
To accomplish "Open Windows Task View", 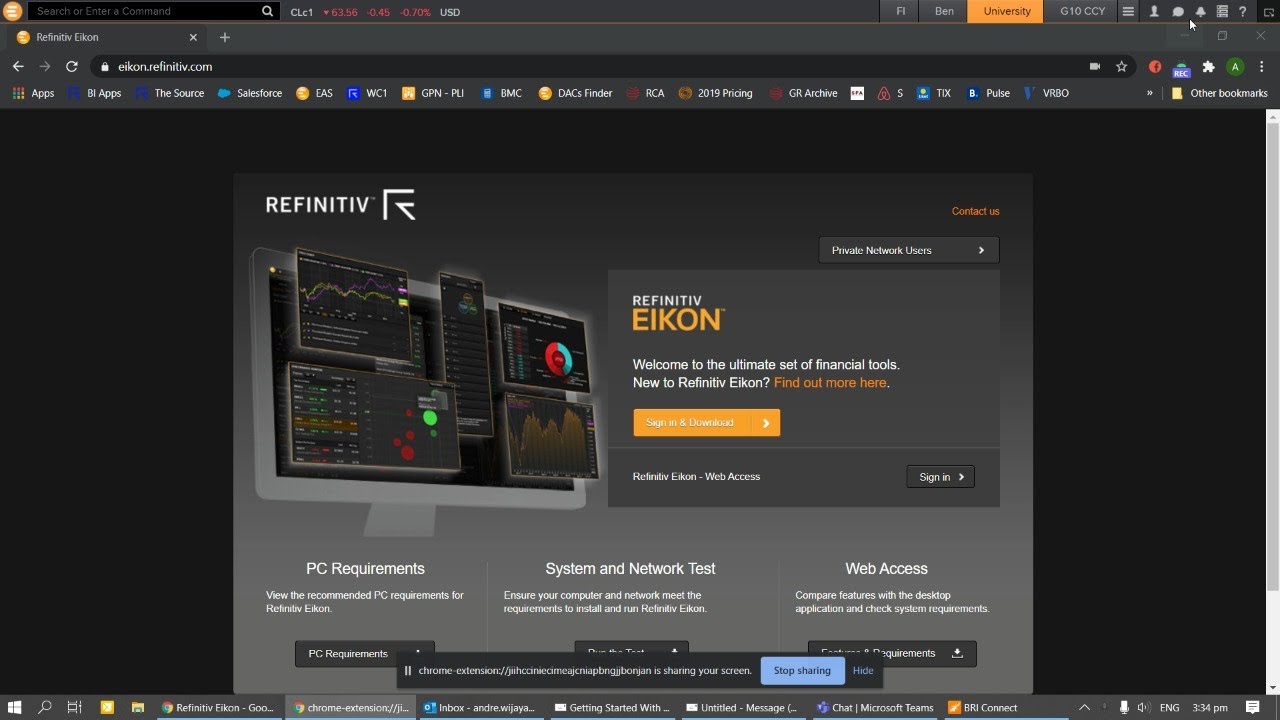I will (74, 707).
